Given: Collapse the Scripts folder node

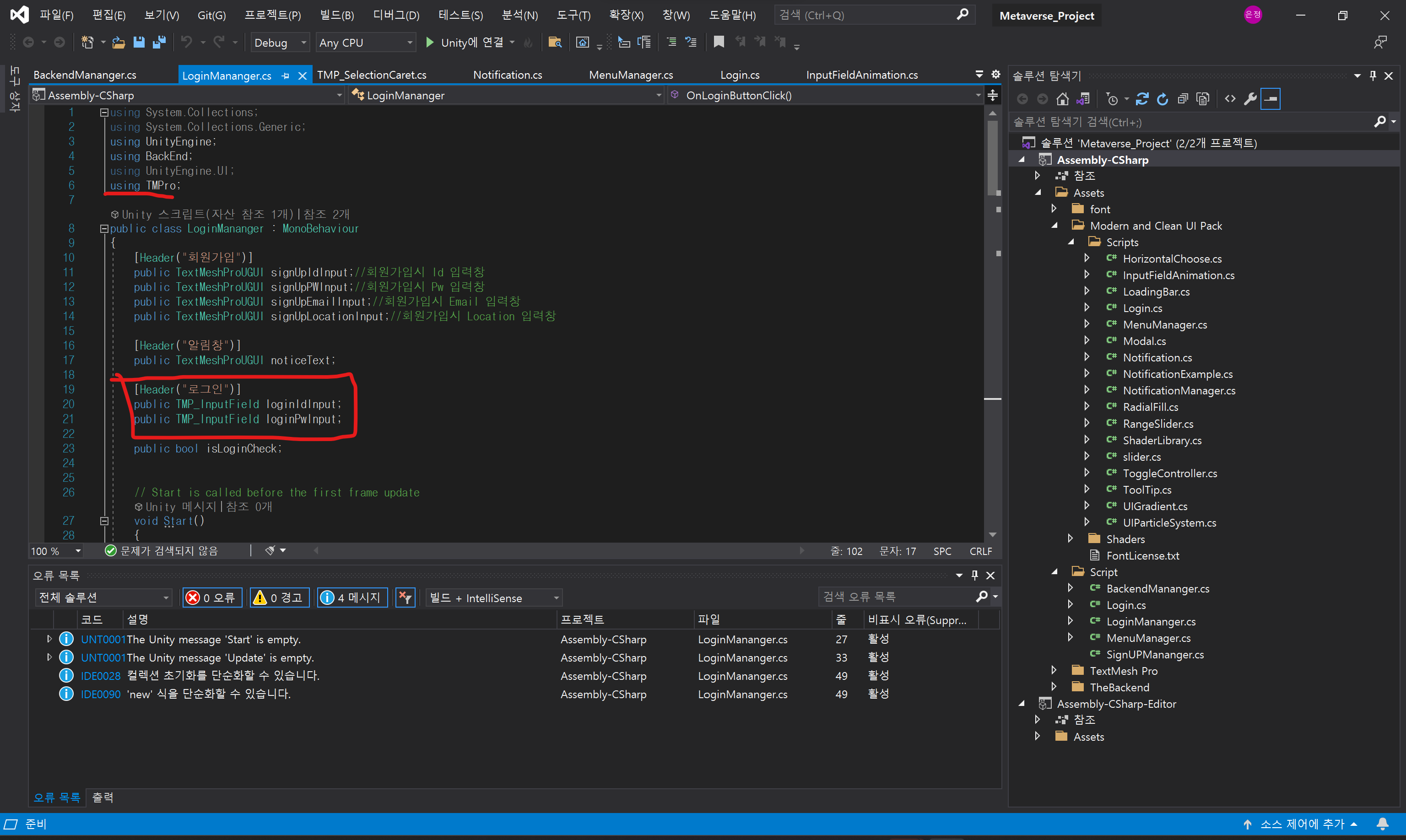Looking at the screenshot, I should tap(1071, 242).
